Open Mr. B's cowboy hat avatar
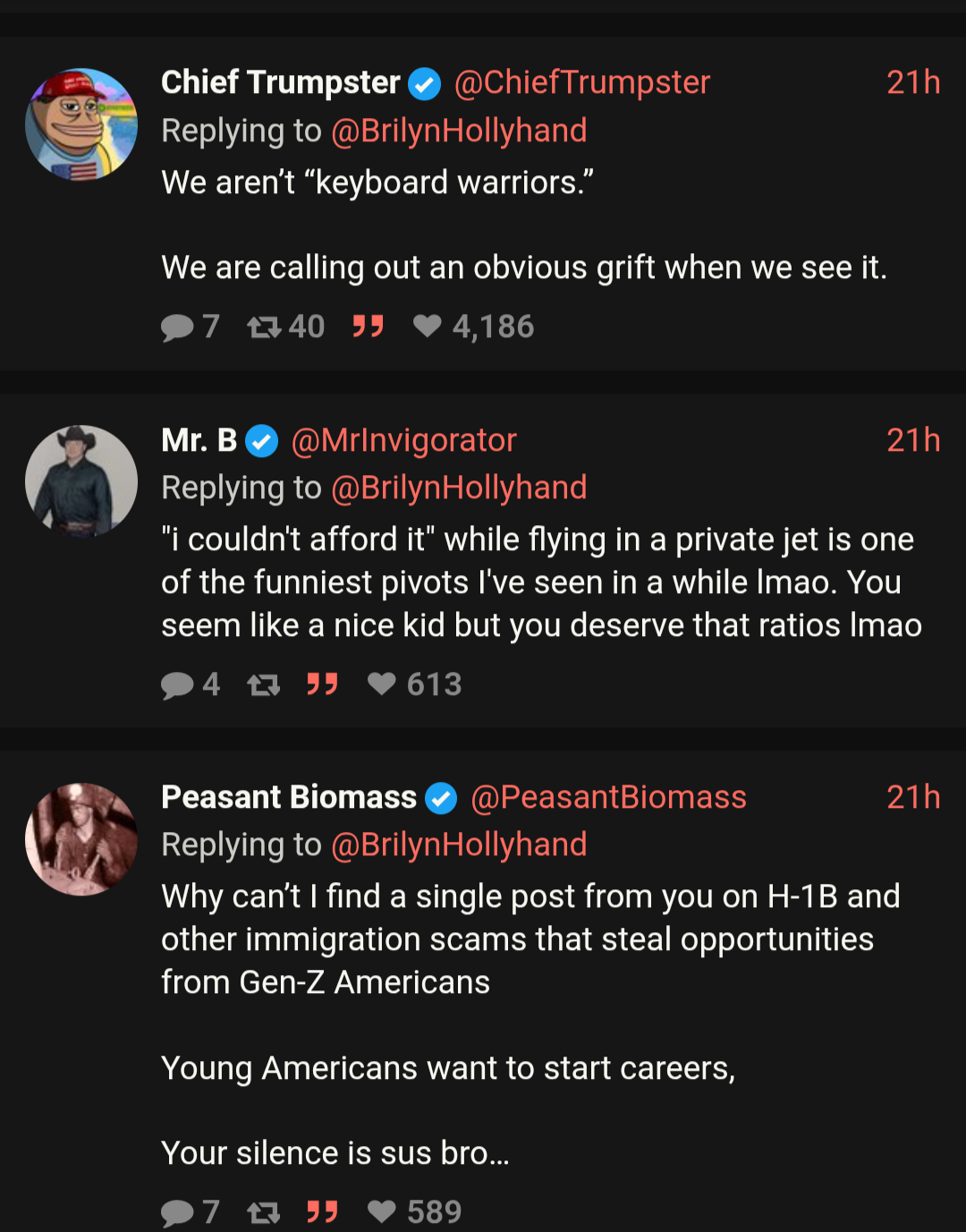This screenshot has height=1232, width=966. pyautogui.click(x=81, y=481)
